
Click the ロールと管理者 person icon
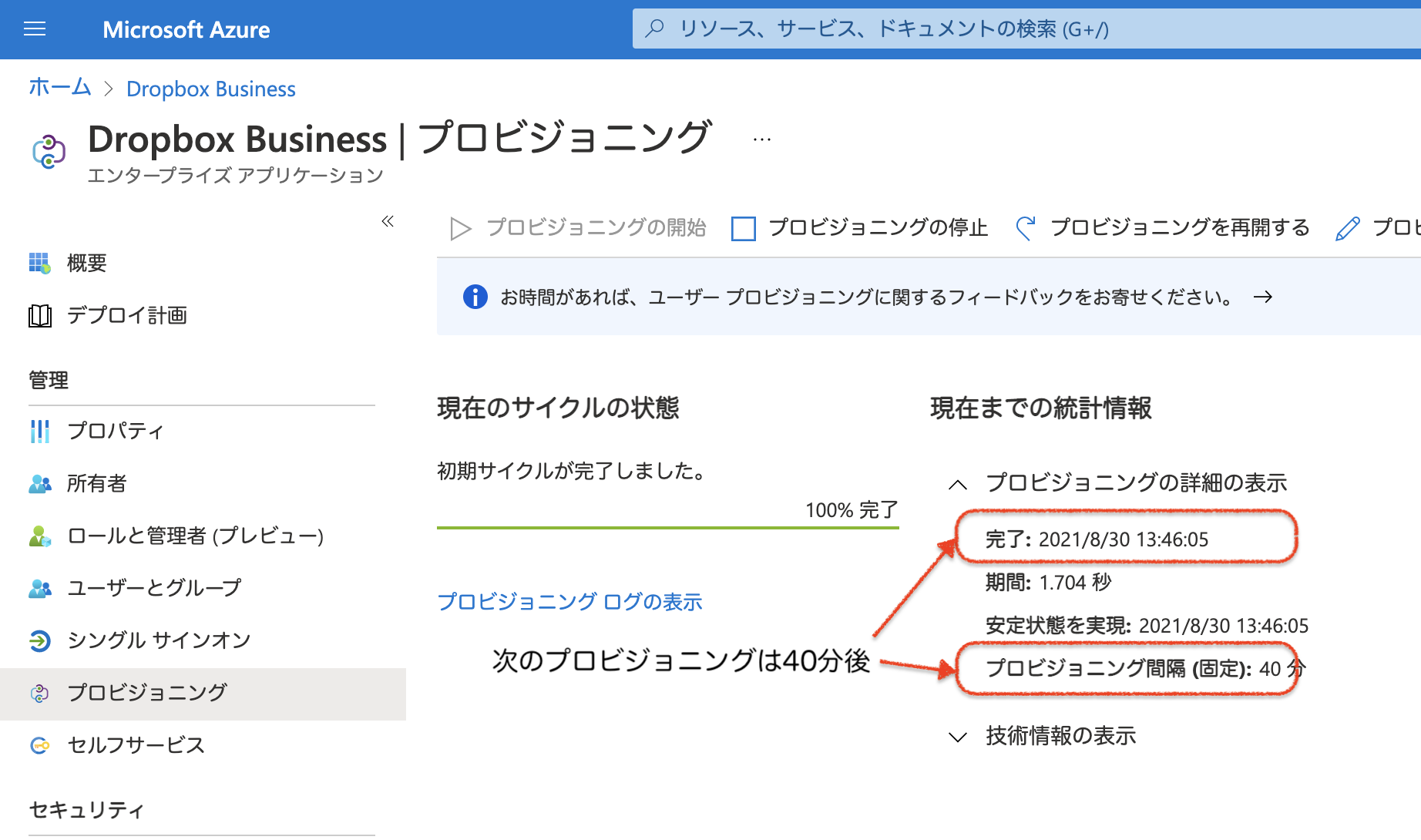[40, 536]
